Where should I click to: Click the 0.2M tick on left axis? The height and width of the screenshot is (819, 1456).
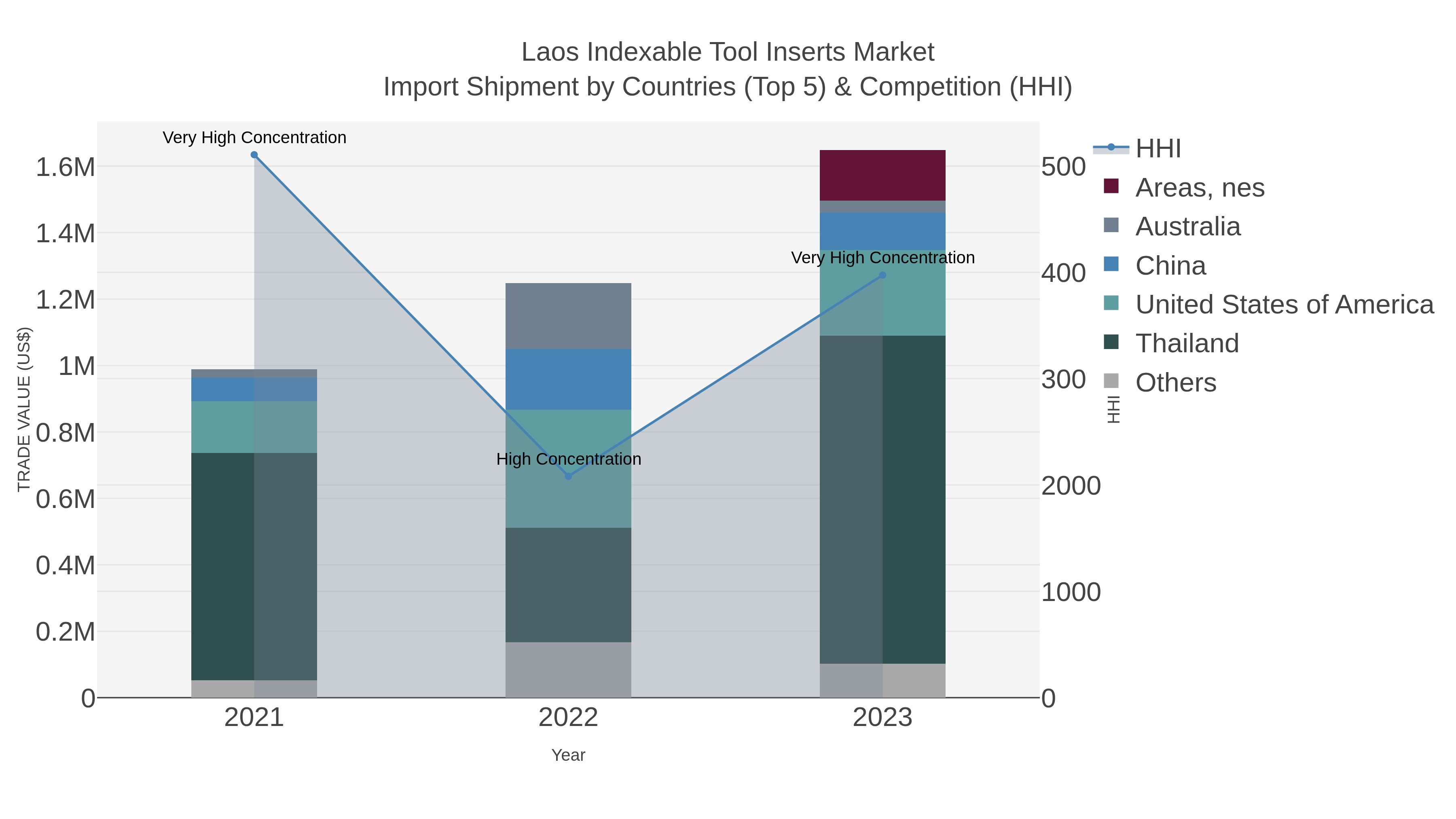coord(66,632)
